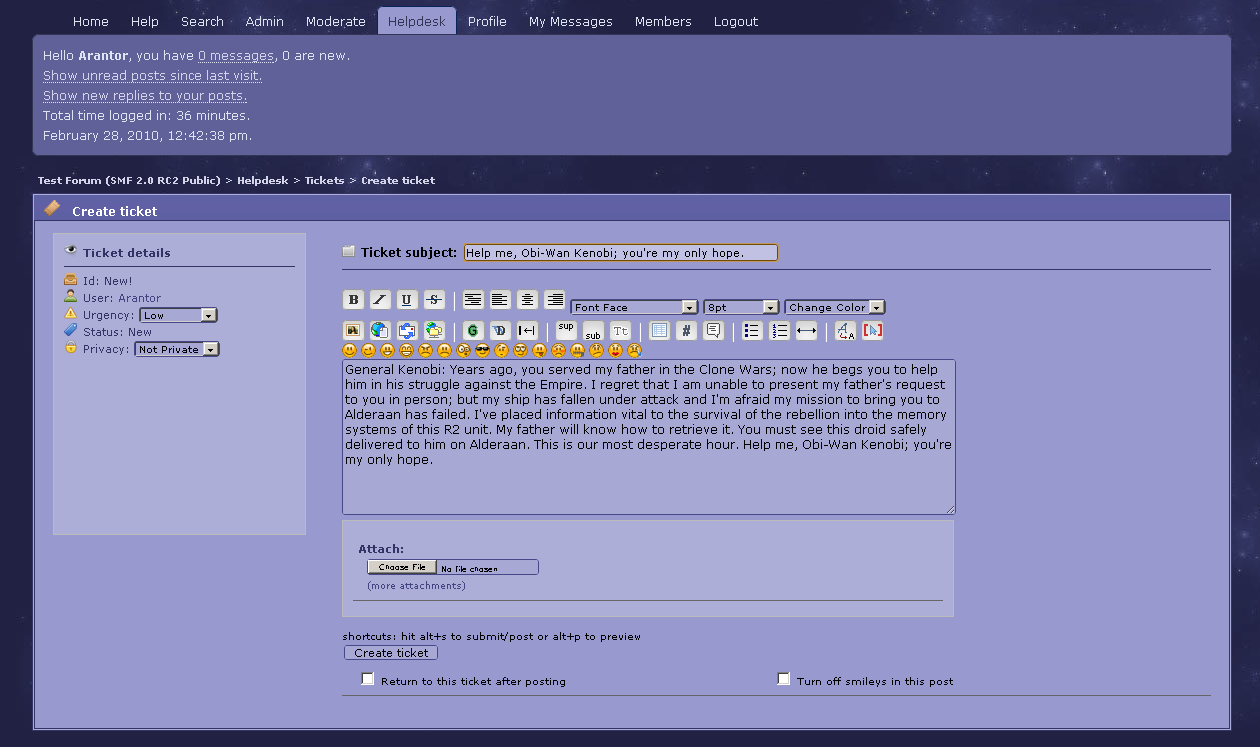This screenshot has height=747, width=1260.
Task: Left-align the message text
Action: [500, 300]
